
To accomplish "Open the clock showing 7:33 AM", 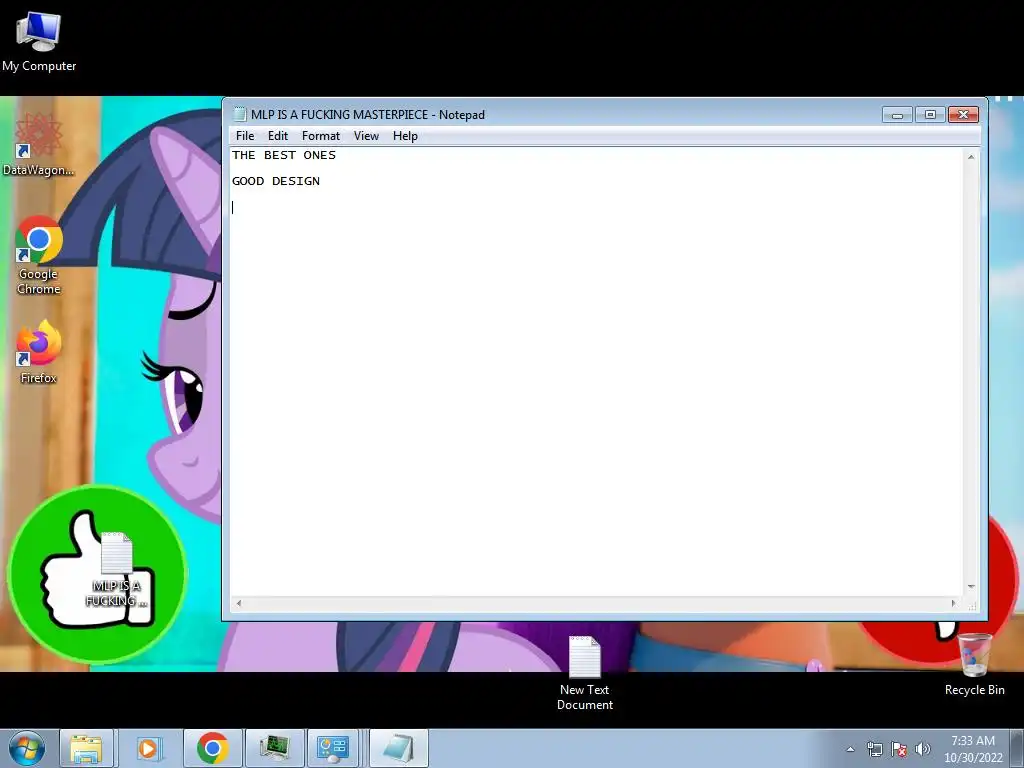I will [x=973, y=749].
